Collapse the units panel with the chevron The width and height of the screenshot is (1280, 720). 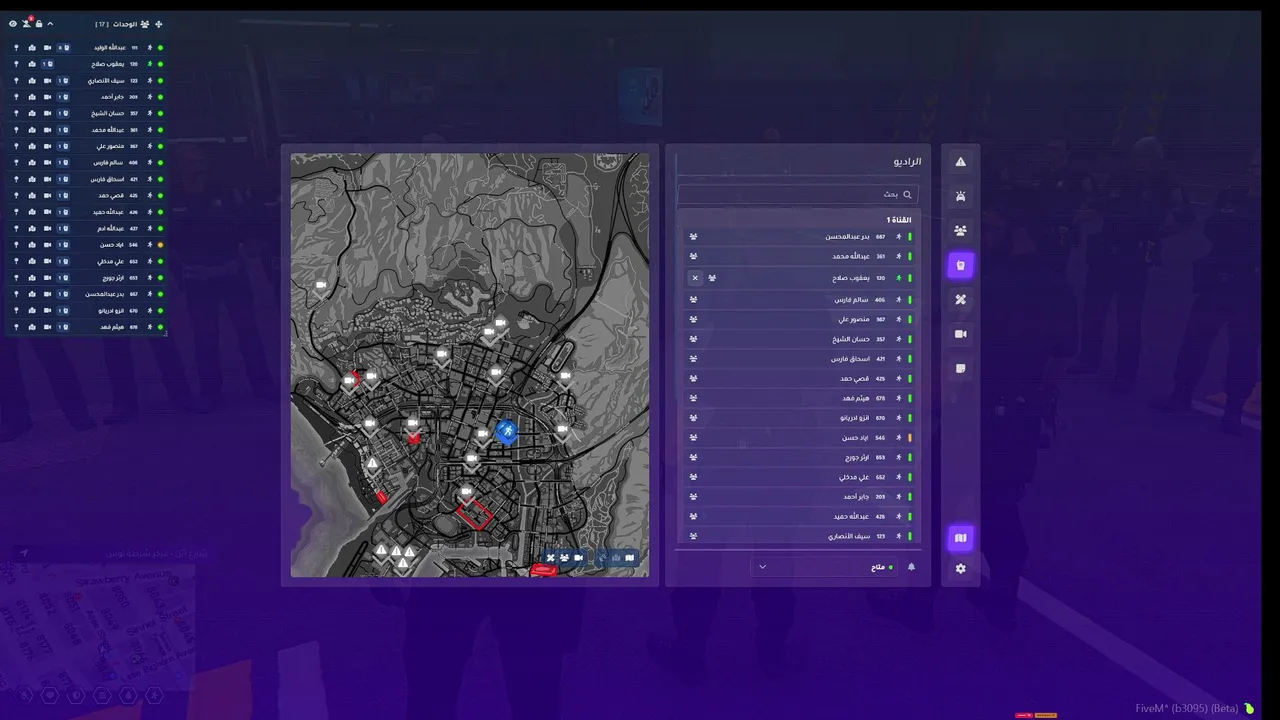50,24
